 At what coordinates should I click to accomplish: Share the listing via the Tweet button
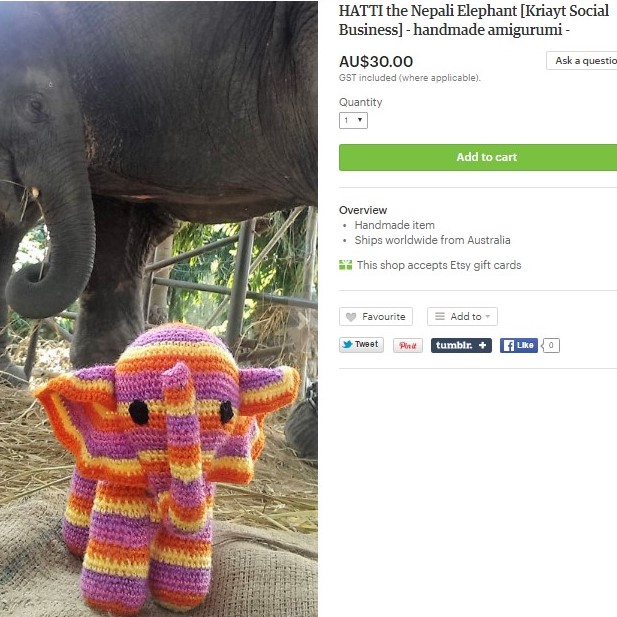pos(361,345)
